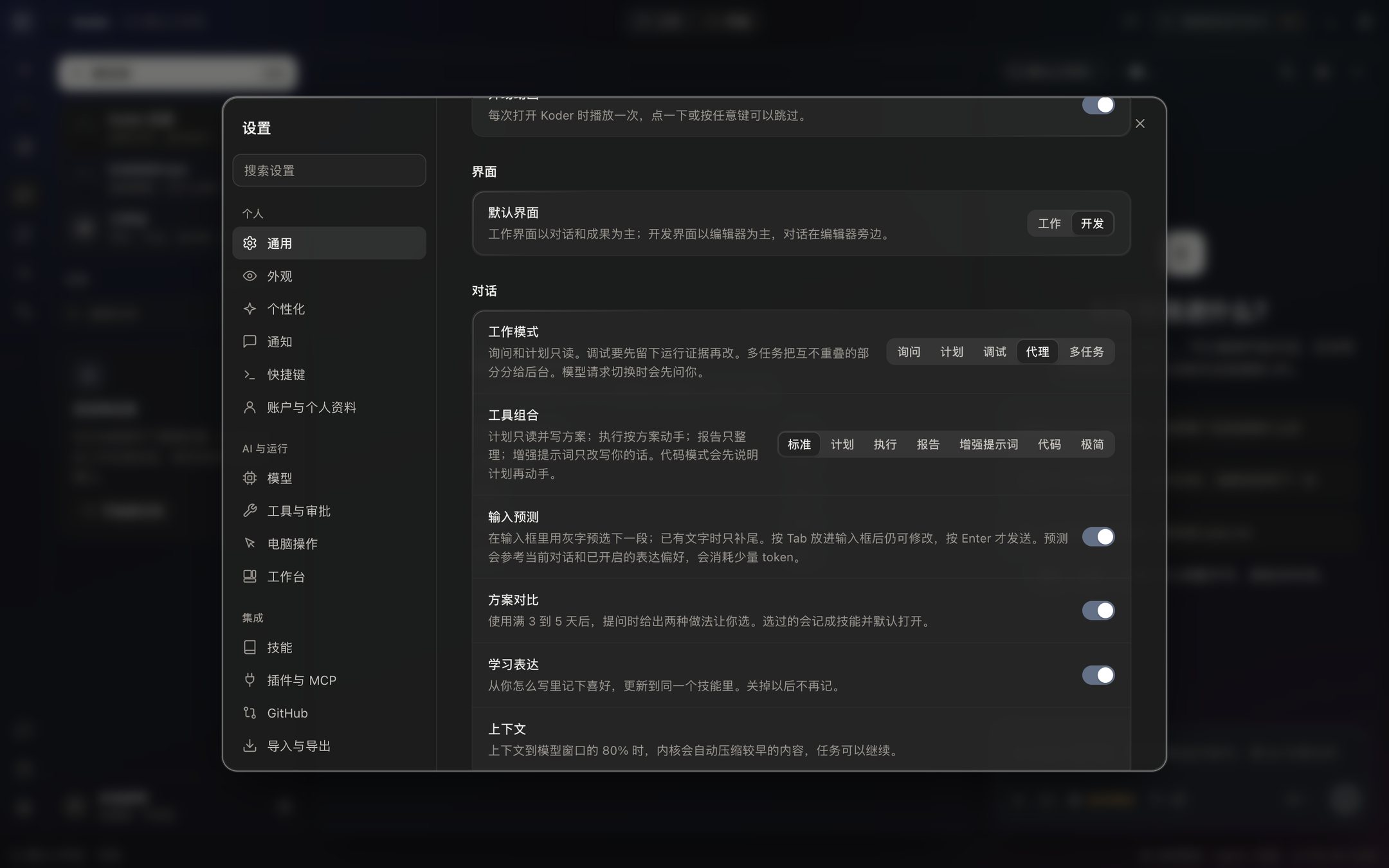
Task: Set work mode to 多任务
Action: (x=1086, y=352)
